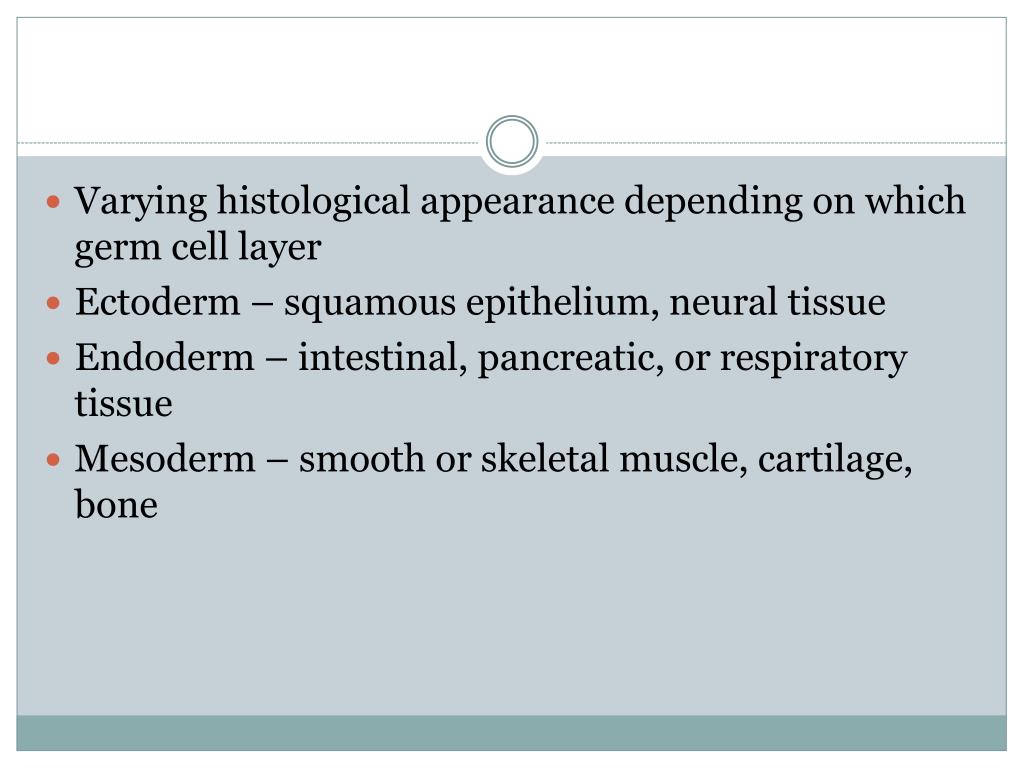
Task: Click the circle ornament at slide top
Action: (x=512, y=141)
